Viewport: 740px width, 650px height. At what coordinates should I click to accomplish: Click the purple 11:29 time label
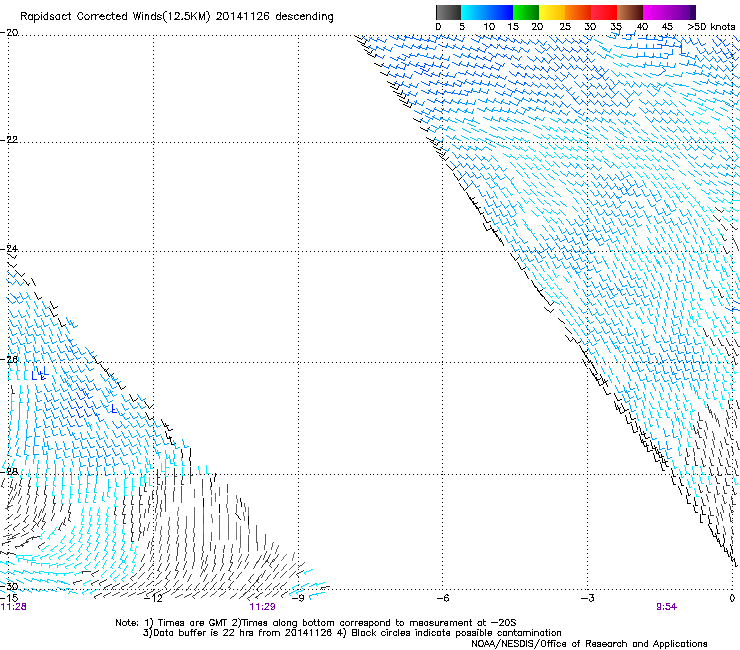(262, 607)
